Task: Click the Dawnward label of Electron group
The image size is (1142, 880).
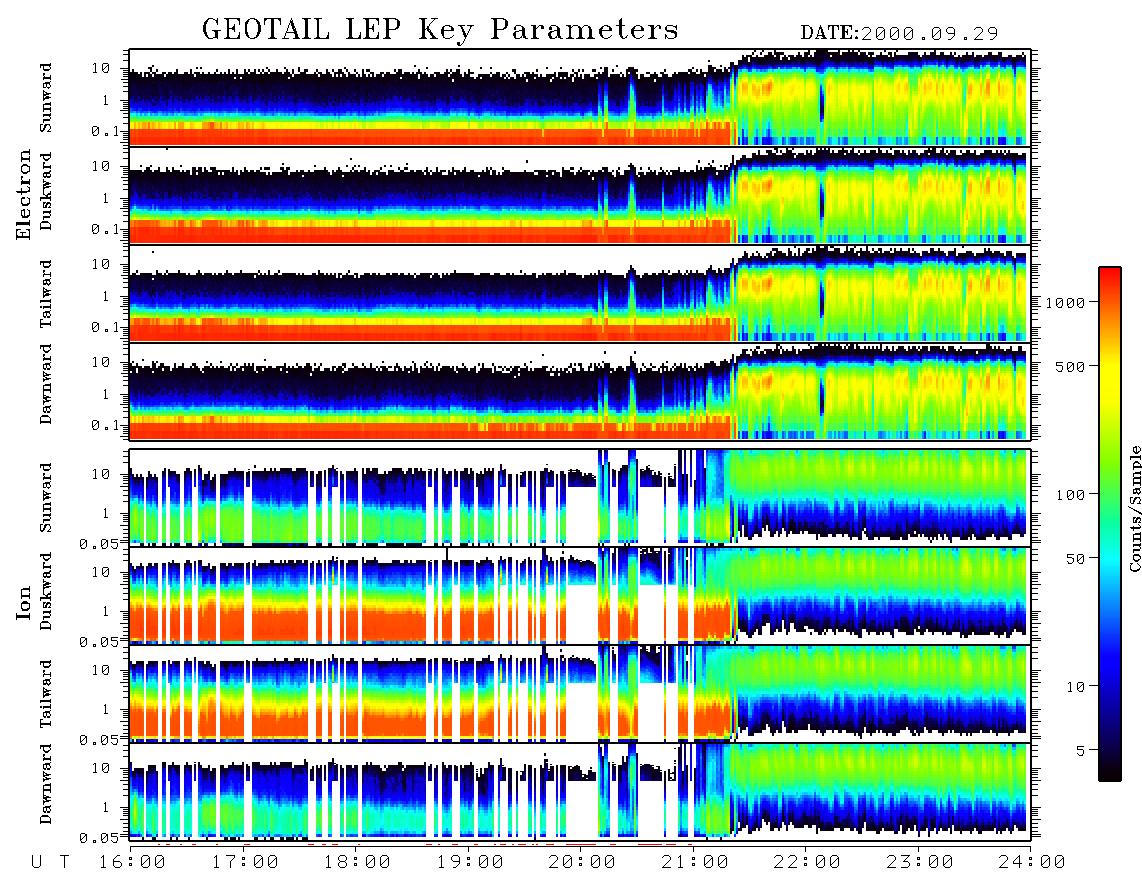Action: point(46,384)
